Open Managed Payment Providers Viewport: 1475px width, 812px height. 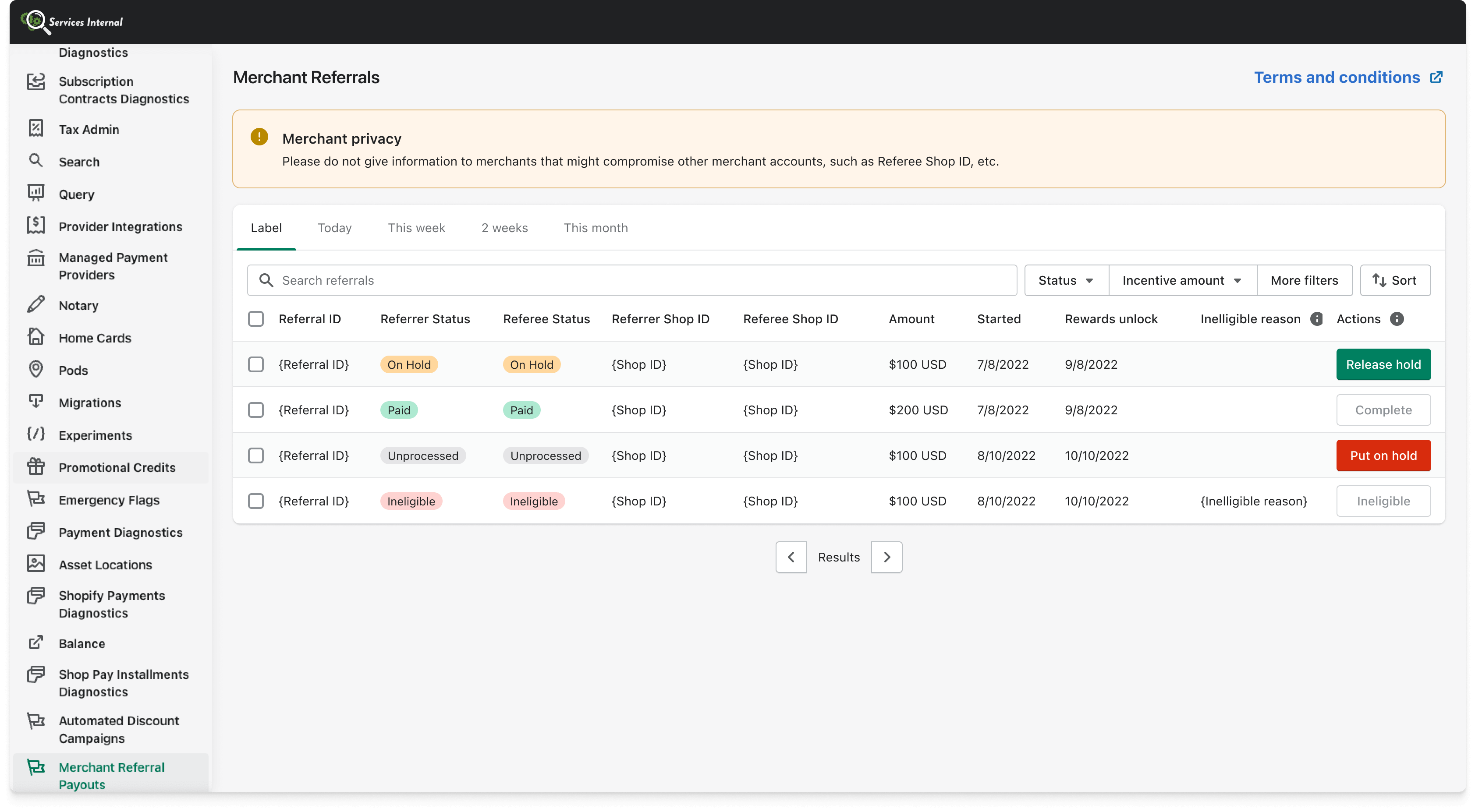click(113, 265)
